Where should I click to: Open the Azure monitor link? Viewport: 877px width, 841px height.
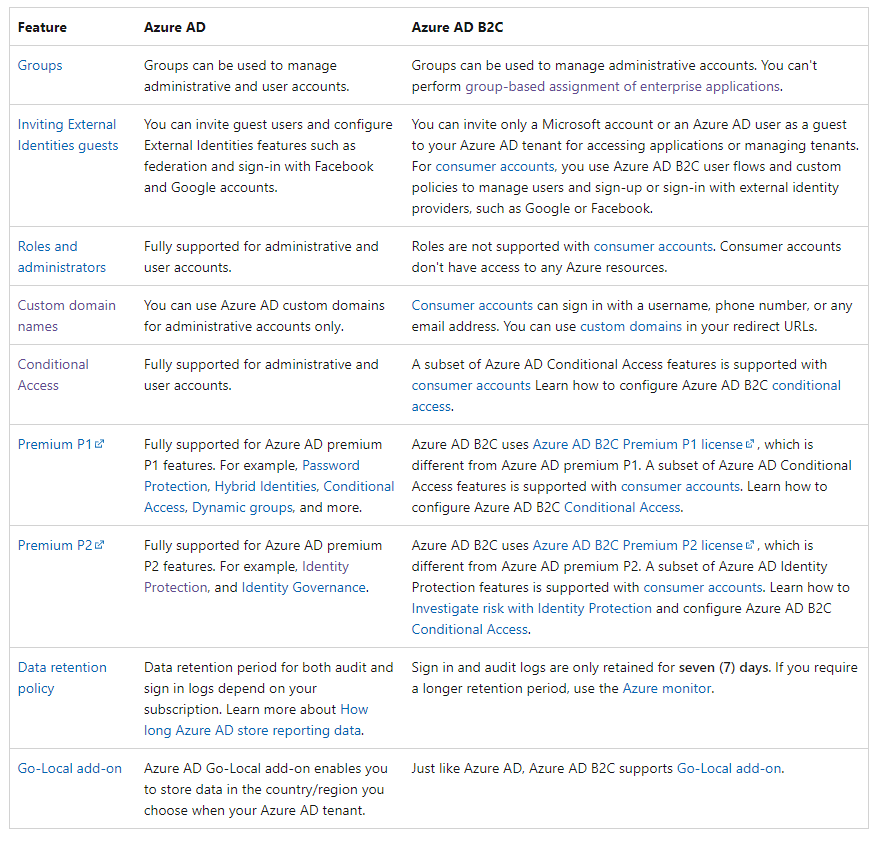(x=667, y=688)
